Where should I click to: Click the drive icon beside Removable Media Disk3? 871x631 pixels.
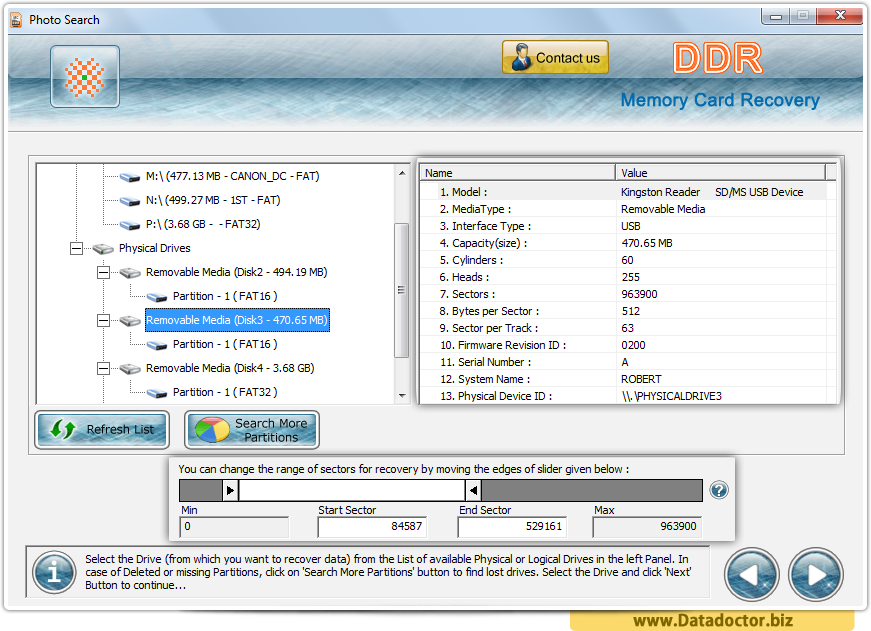click(x=128, y=321)
